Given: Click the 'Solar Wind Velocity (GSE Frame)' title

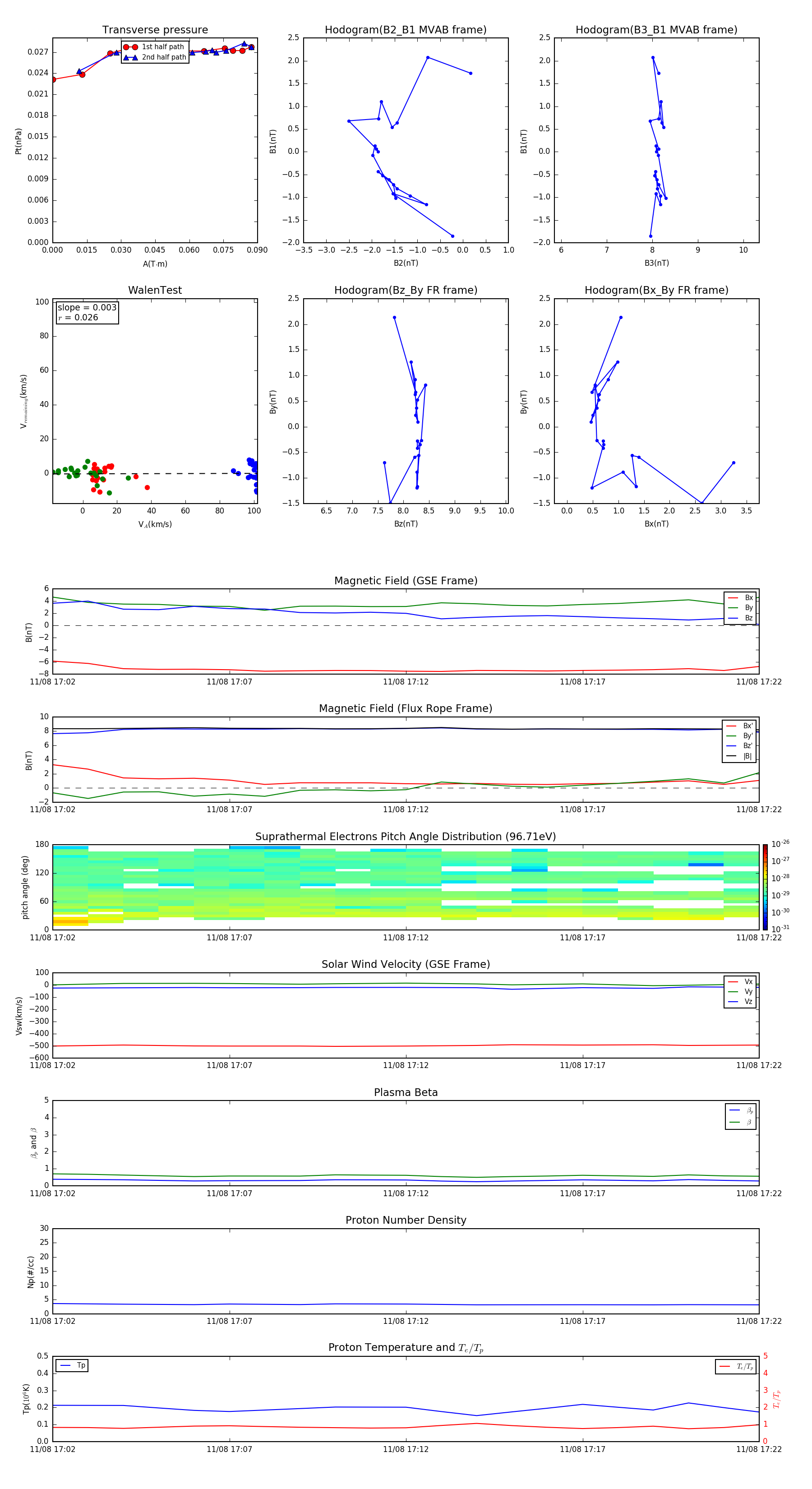Looking at the screenshot, I should [x=406, y=964].
